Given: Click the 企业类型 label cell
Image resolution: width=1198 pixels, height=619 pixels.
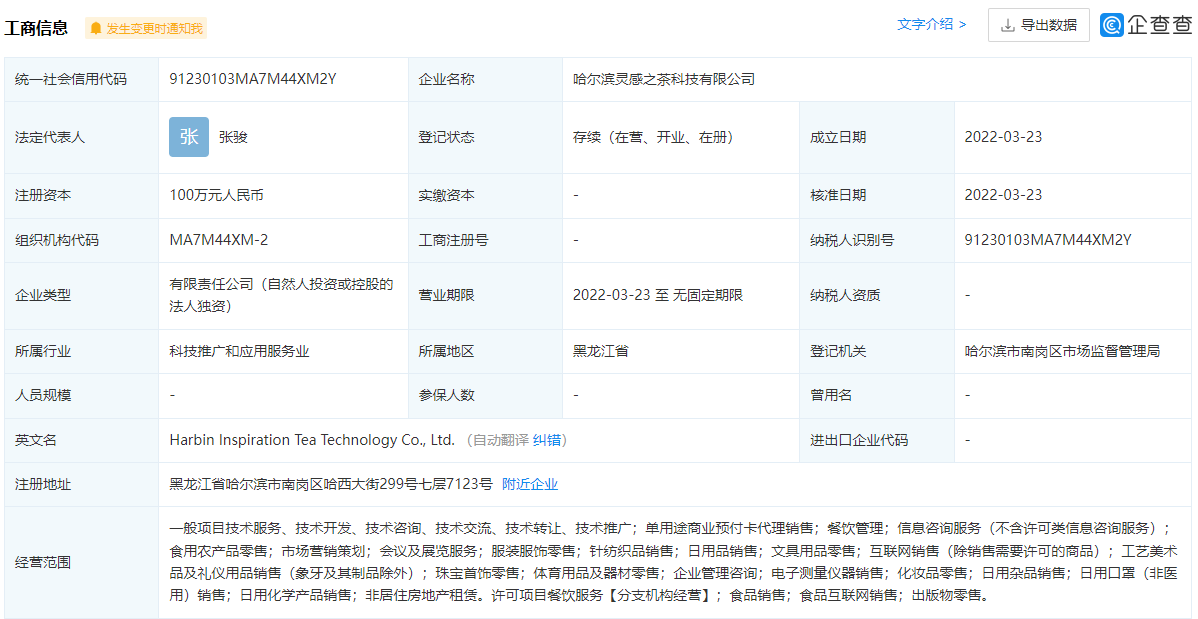Looking at the screenshot, I should pyautogui.click(x=82, y=295).
